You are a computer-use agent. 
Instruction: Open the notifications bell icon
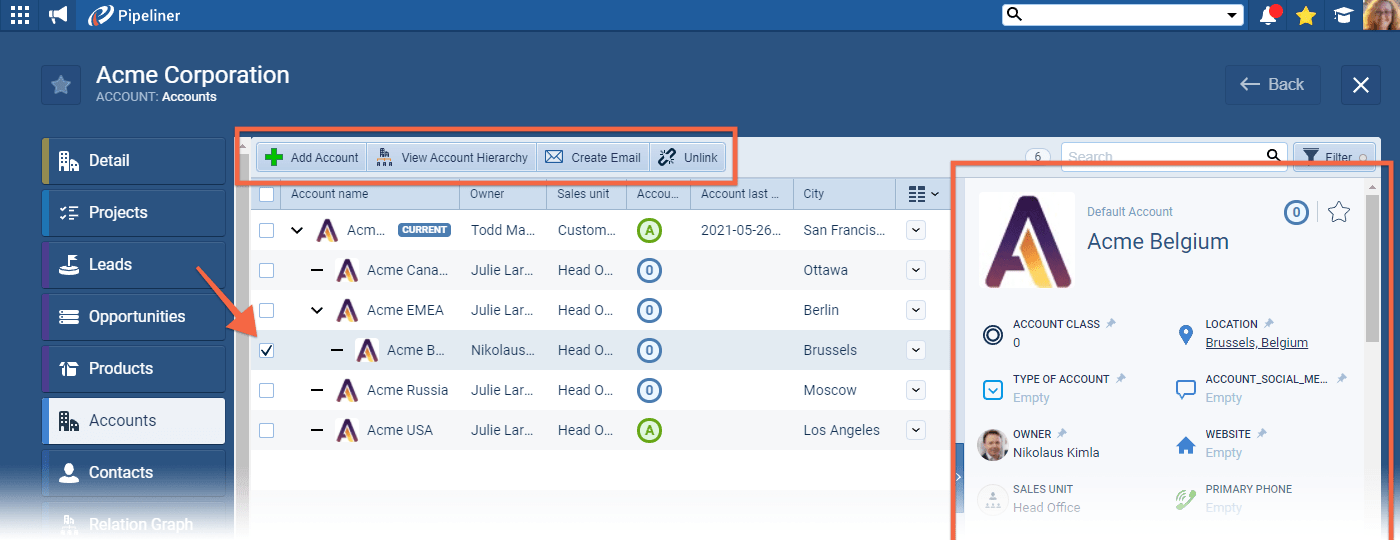click(1269, 15)
